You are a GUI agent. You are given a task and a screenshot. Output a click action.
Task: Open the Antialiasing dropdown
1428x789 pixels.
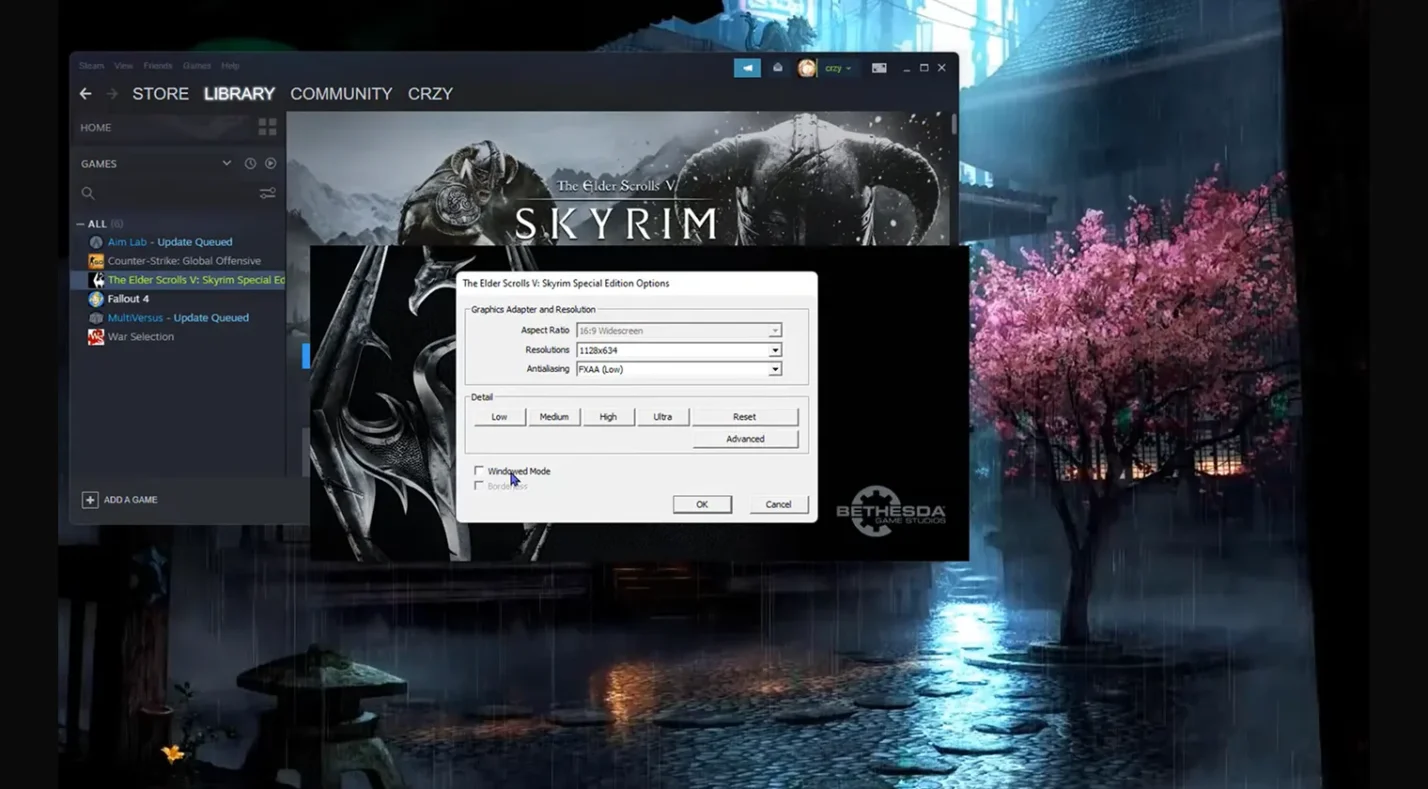(775, 369)
